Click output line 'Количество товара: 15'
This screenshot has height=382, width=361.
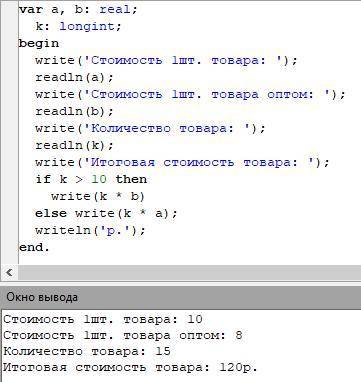(x=87, y=351)
